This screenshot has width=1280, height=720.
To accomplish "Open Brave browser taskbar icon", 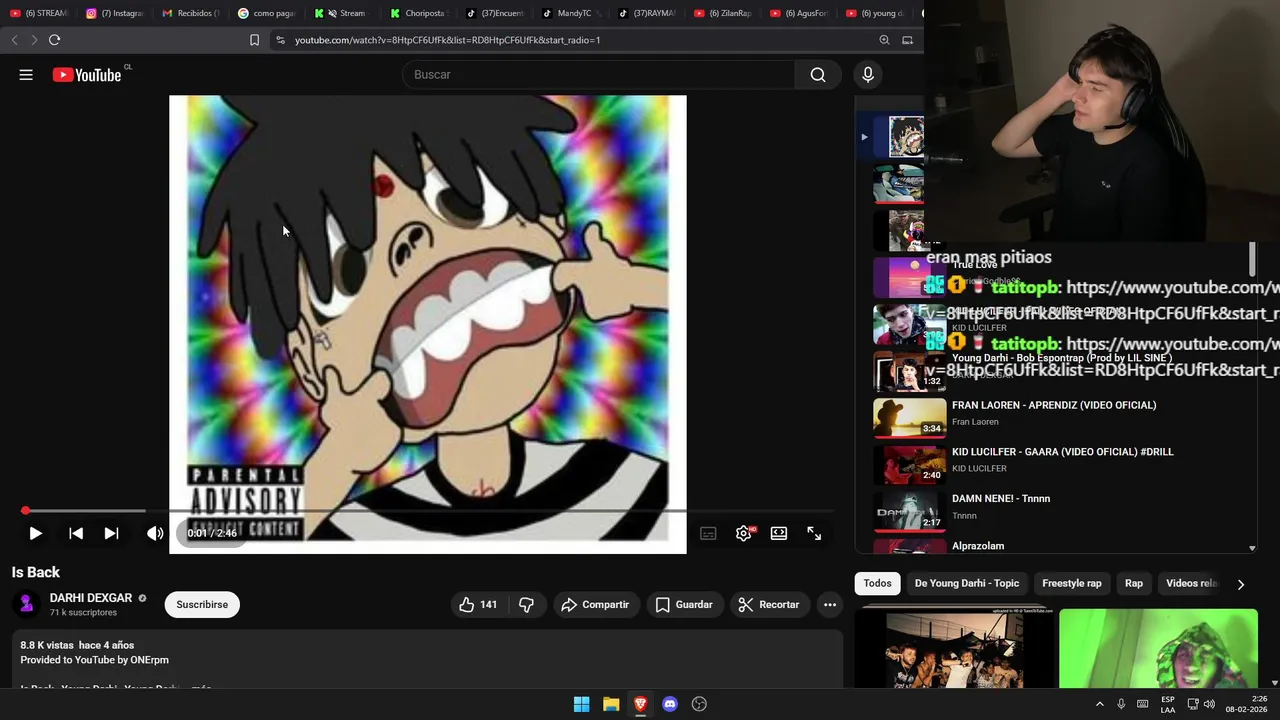I will (x=640, y=704).
